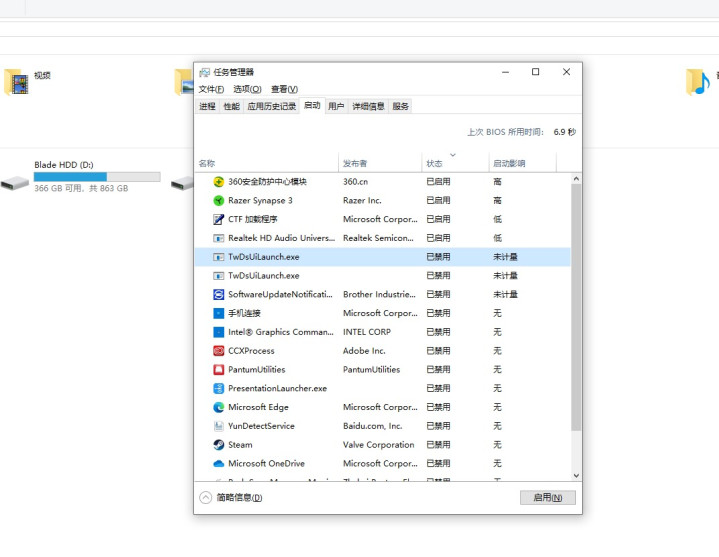Sort by the 状态 column header

pyautogui.click(x=455, y=163)
